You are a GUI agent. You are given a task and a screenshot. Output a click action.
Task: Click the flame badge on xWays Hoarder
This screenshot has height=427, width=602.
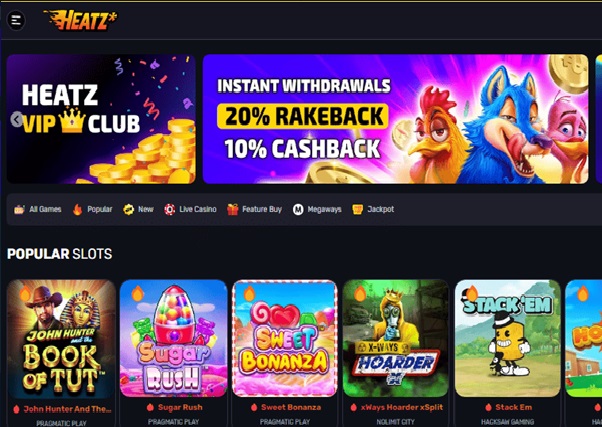[x=360, y=294]
